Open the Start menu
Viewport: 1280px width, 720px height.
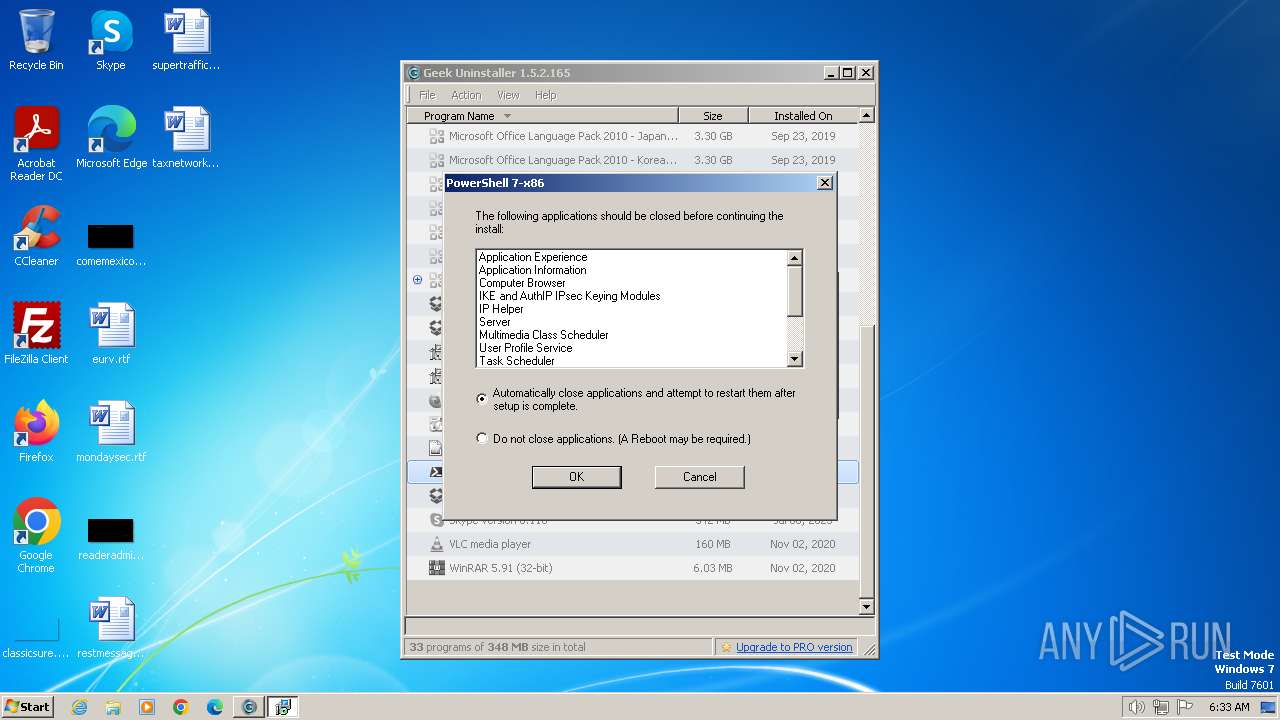tap(27, 707)
